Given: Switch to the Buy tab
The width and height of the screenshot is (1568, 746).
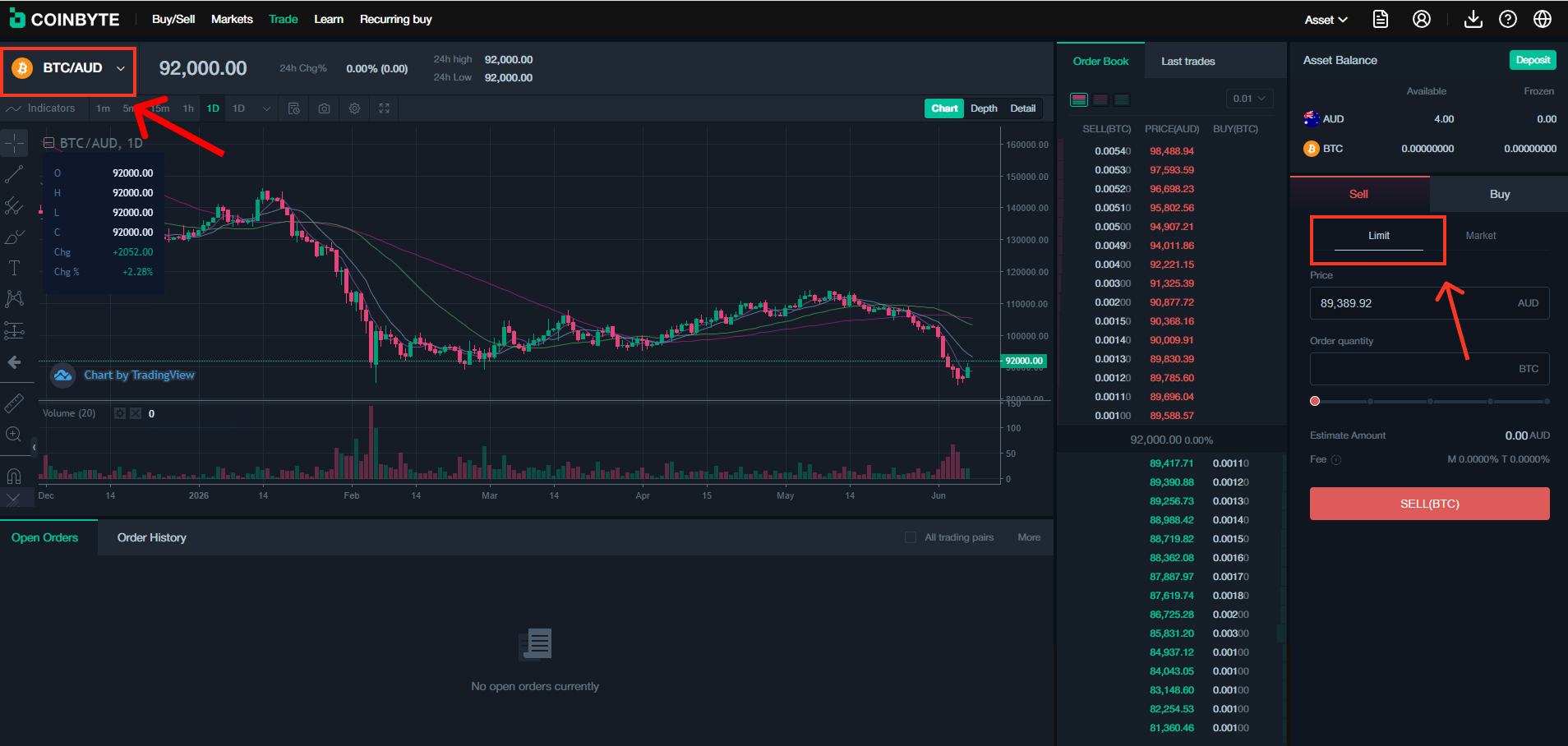Looking at the screenshot, I should [x=1500, y=194].
